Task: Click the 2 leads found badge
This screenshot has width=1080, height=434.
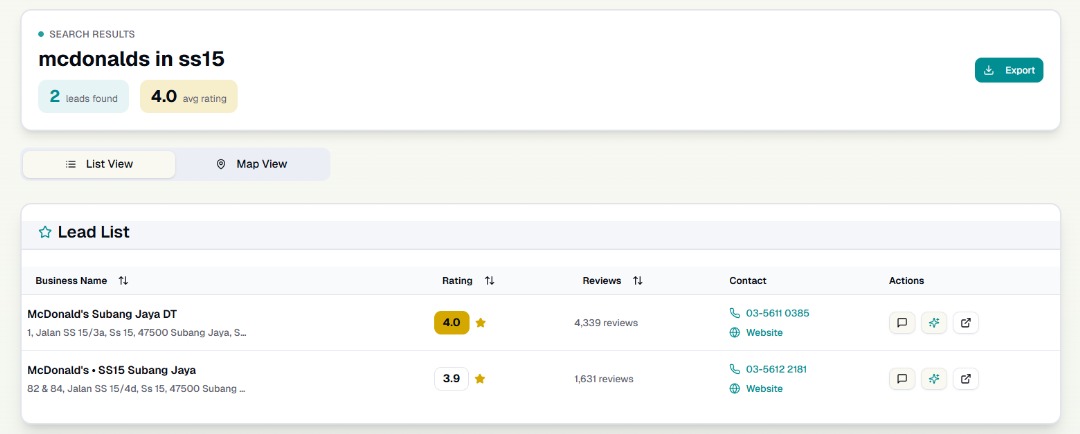Action: (x=83, y=96)
